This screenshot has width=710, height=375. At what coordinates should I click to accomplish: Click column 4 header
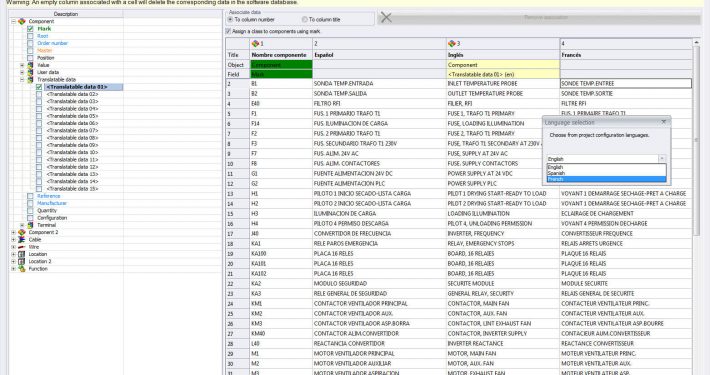tap(626, 43)
